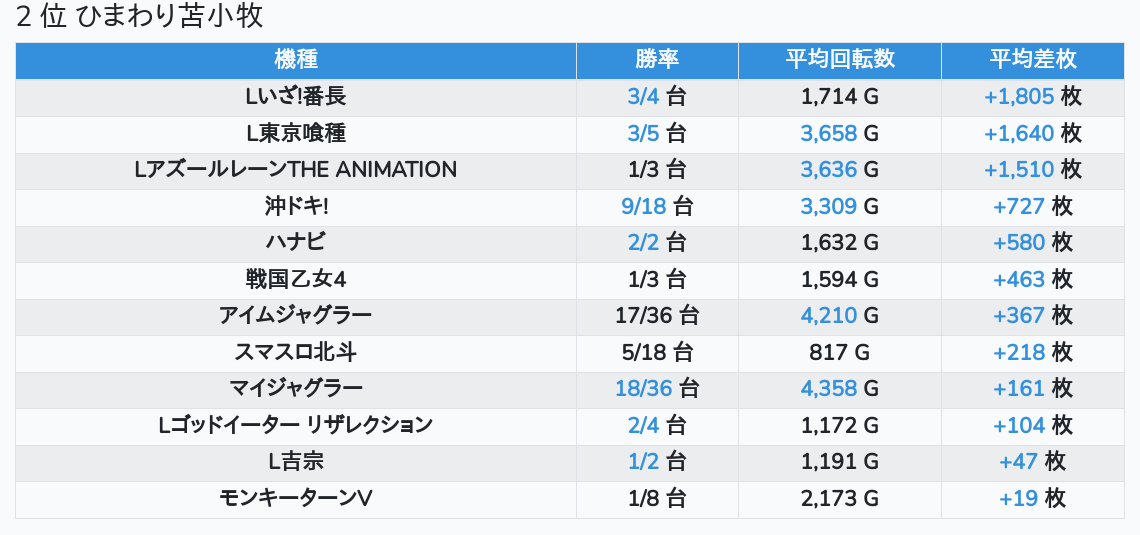Image resolution: width=1140 pixels, height=535 pixels.
Task: Select the L東京喰種 machine name
Action: tap(295, 133)
